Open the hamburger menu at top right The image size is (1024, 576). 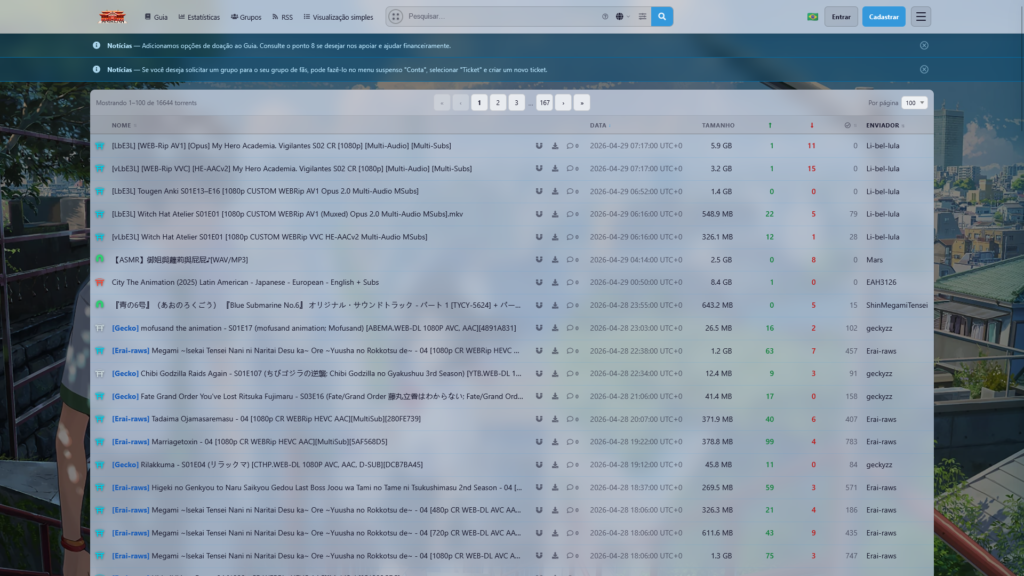click(x=920, y=17)
